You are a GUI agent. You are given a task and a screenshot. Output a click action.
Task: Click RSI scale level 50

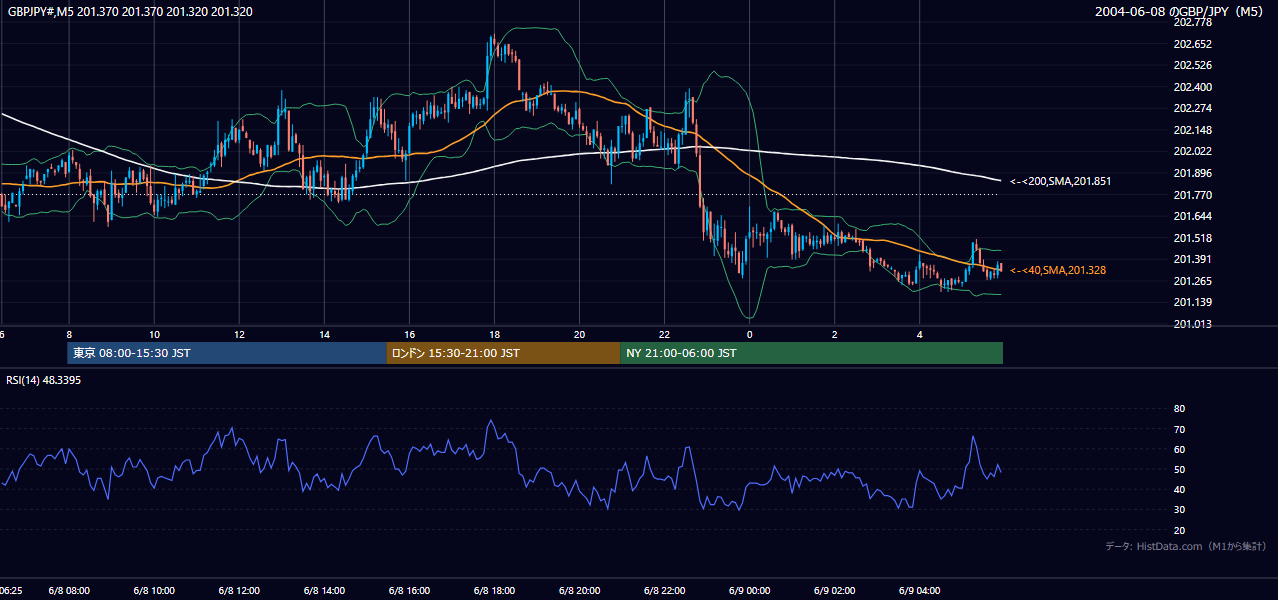click(1179, 469)
